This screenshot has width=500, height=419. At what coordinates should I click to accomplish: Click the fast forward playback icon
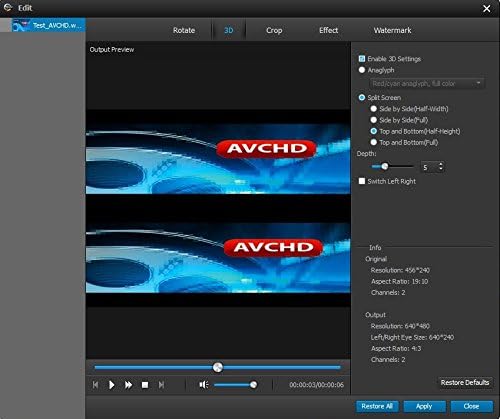tap(128, 385)
